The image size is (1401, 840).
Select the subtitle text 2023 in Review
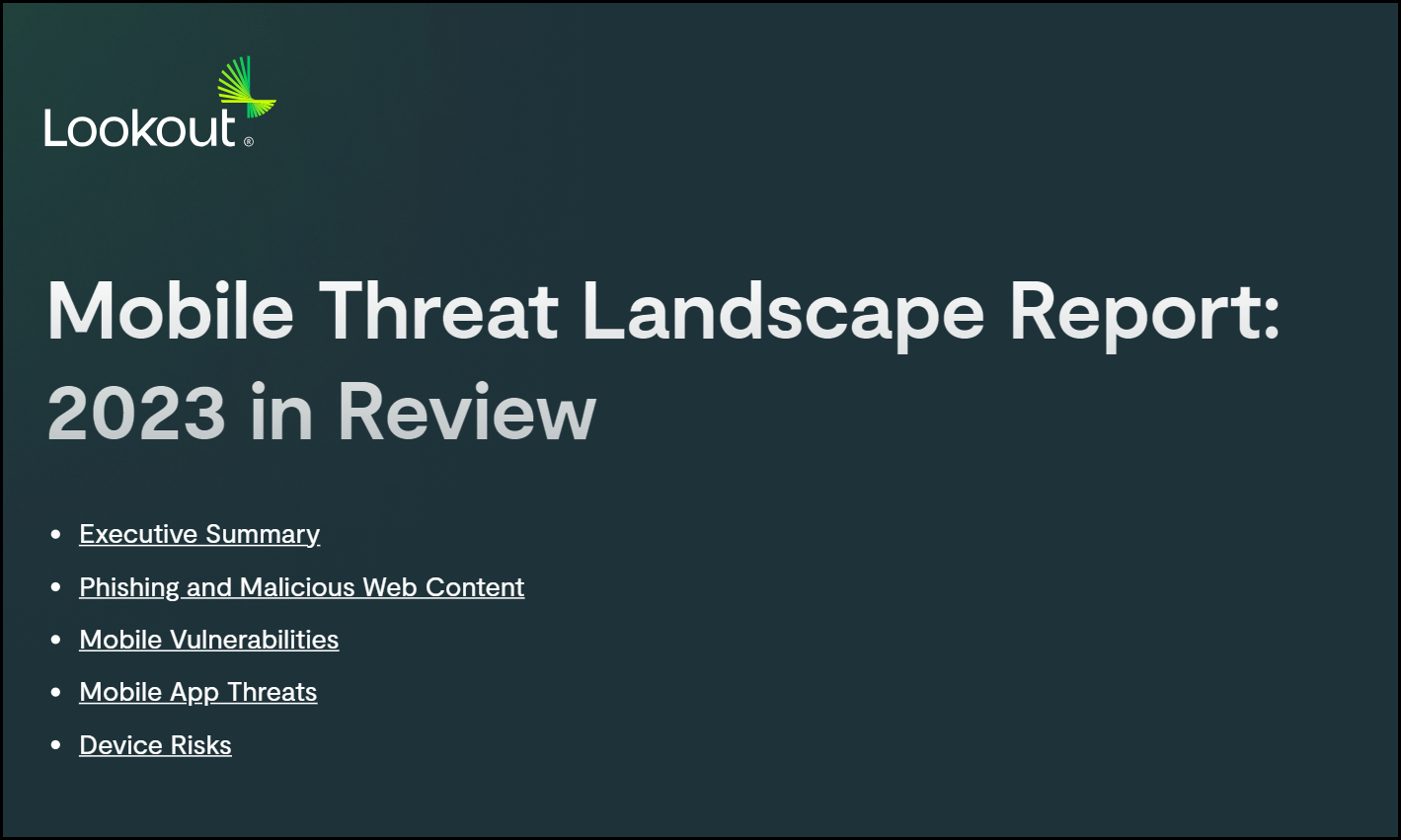click(x=320, y=412)
